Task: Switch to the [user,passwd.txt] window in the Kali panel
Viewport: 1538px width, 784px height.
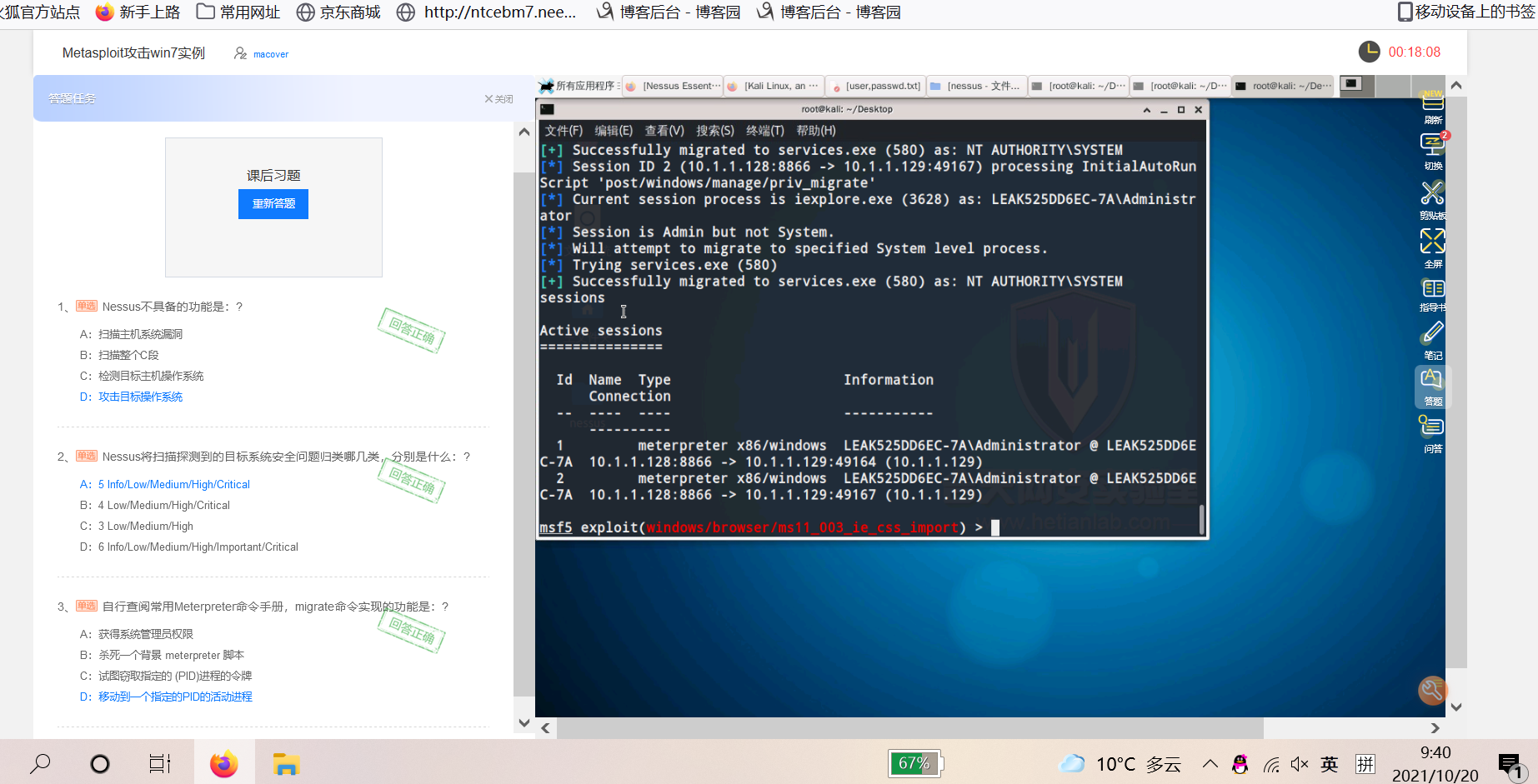Action: (875, 86)
